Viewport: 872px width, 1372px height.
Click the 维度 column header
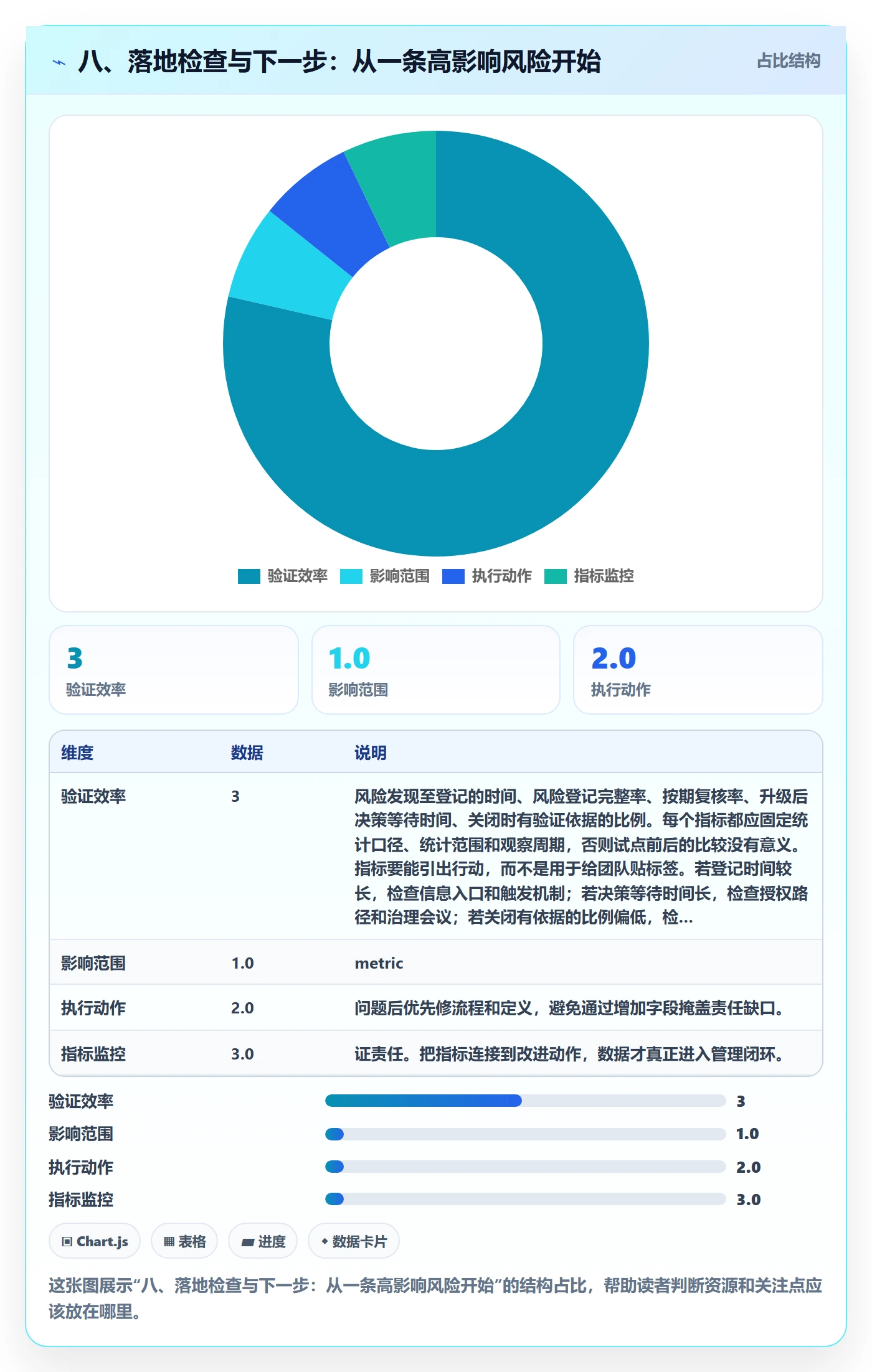click(77, 753)
